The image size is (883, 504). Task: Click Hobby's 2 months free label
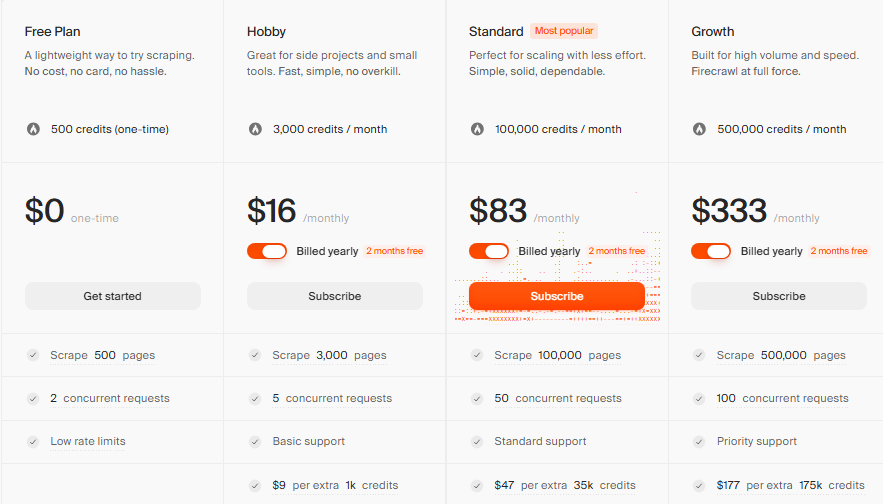point(394,251)
